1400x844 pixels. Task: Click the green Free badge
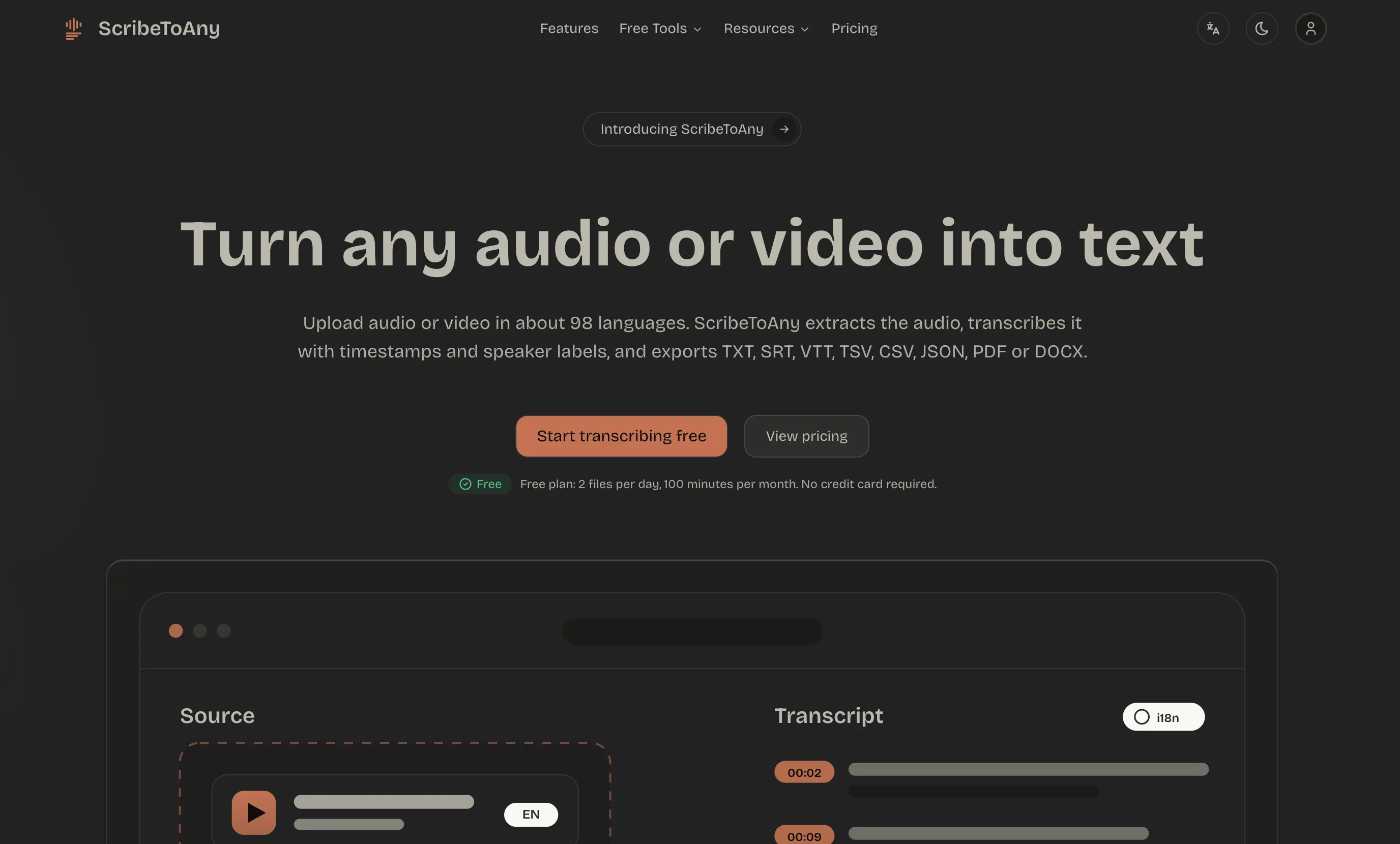tap(480, 484)
